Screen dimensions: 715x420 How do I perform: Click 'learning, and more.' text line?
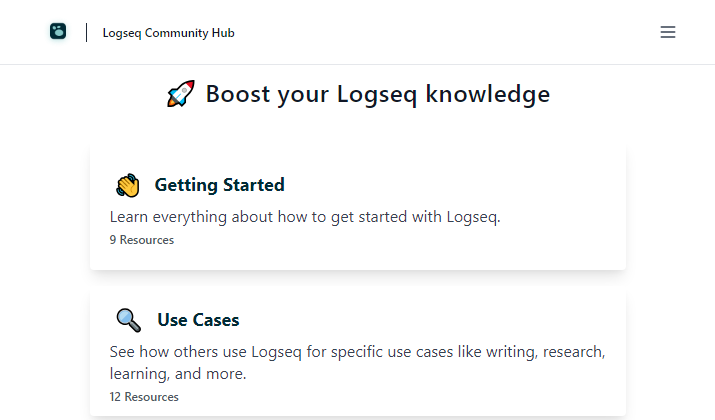[x=178, y=373]
